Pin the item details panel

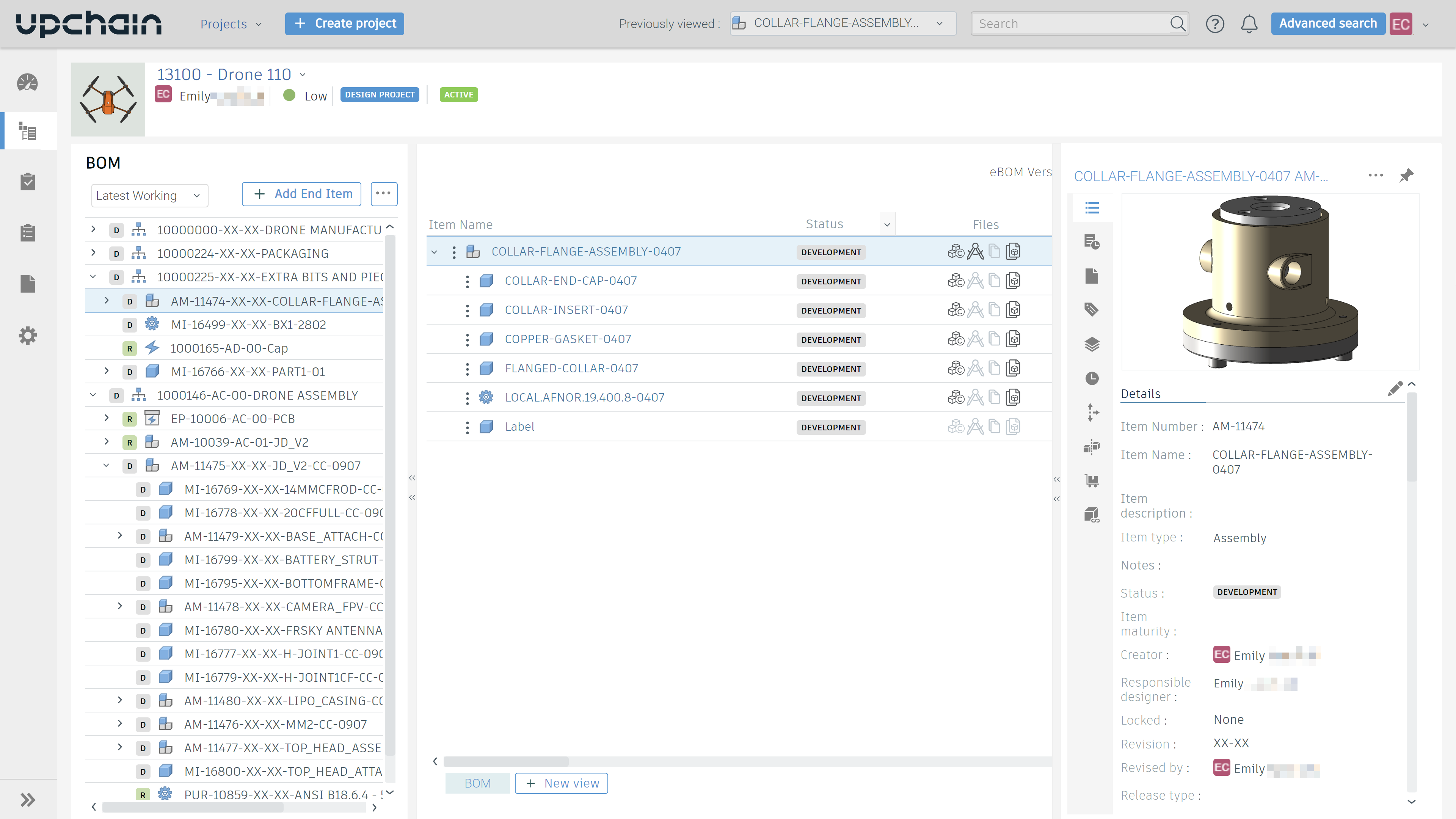[x=1406, y=175]
